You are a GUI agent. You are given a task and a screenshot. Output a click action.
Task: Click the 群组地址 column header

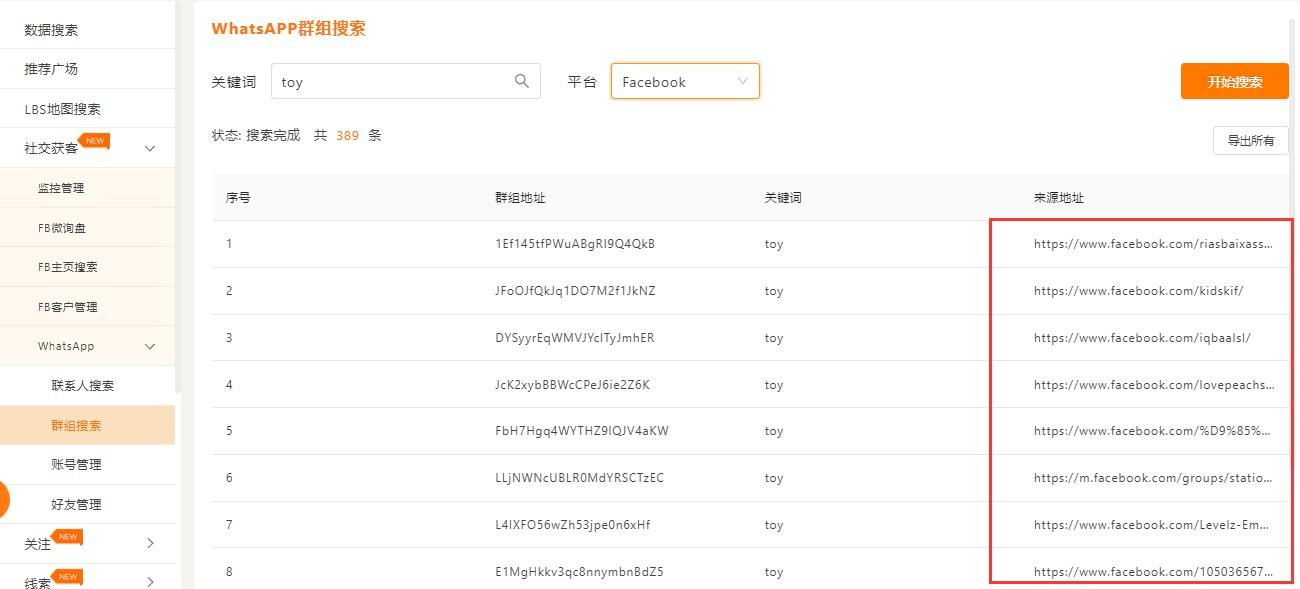tap(520, 198)
